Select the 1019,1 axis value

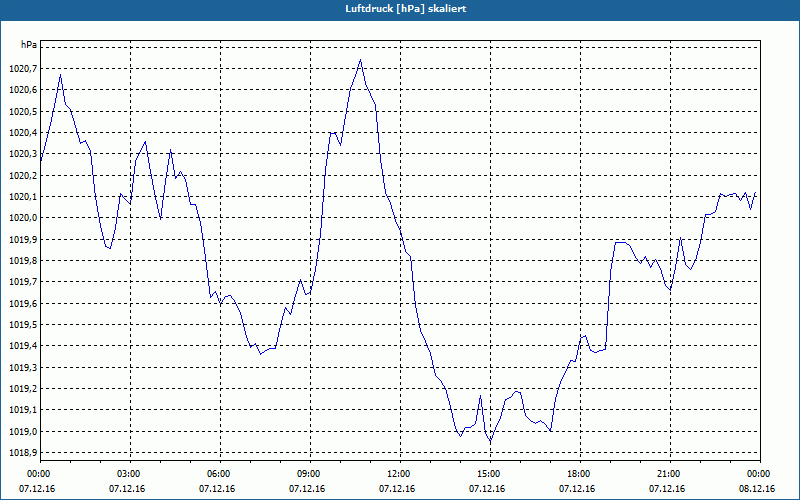23,410
